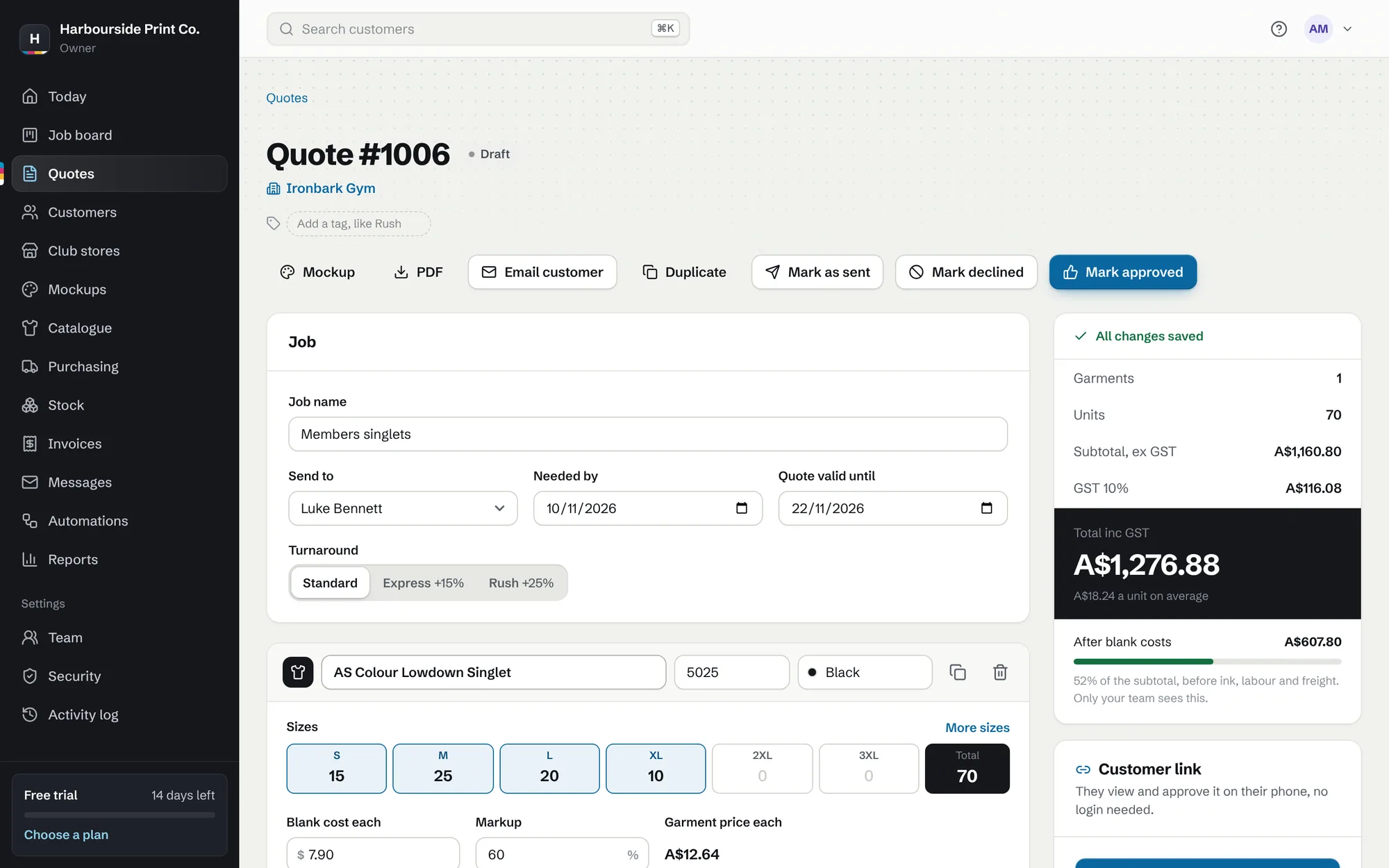Screen dimensions: 1389x868
Task: Open calendar picker in Quote valid until field
Action: pyautogui.click(x=986, y=508)
